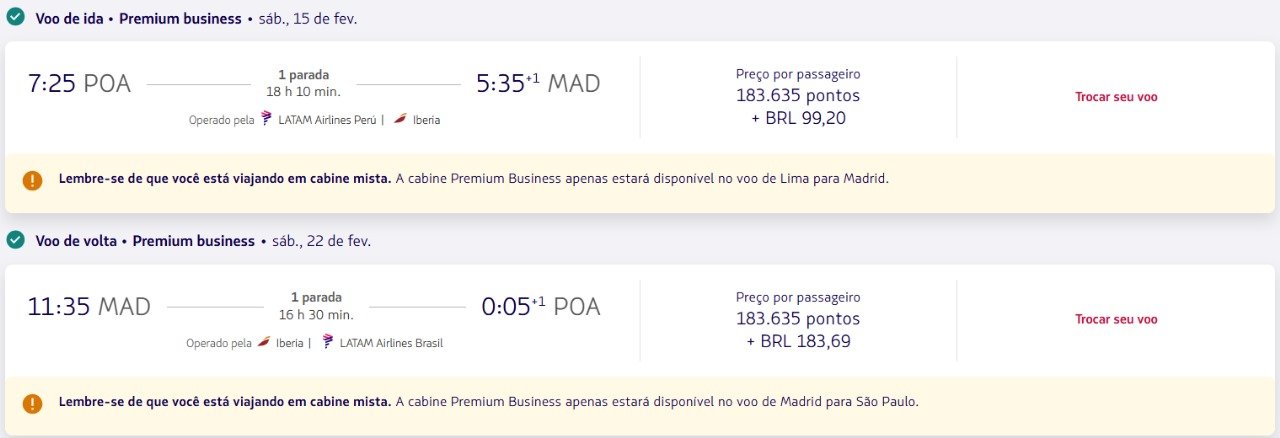Click the orange warning icon in the Lima notice
The width and height of the screenshot is (1280, 438).
click(33, 180)
